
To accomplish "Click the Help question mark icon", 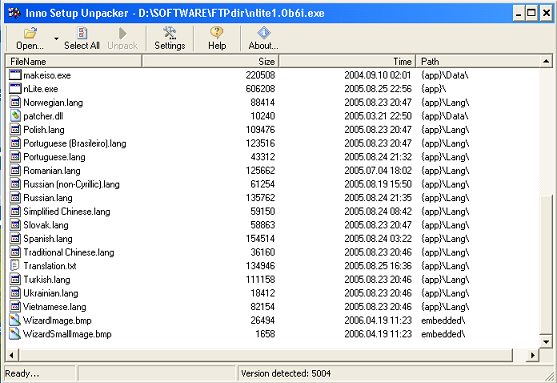I will (216, 32).
